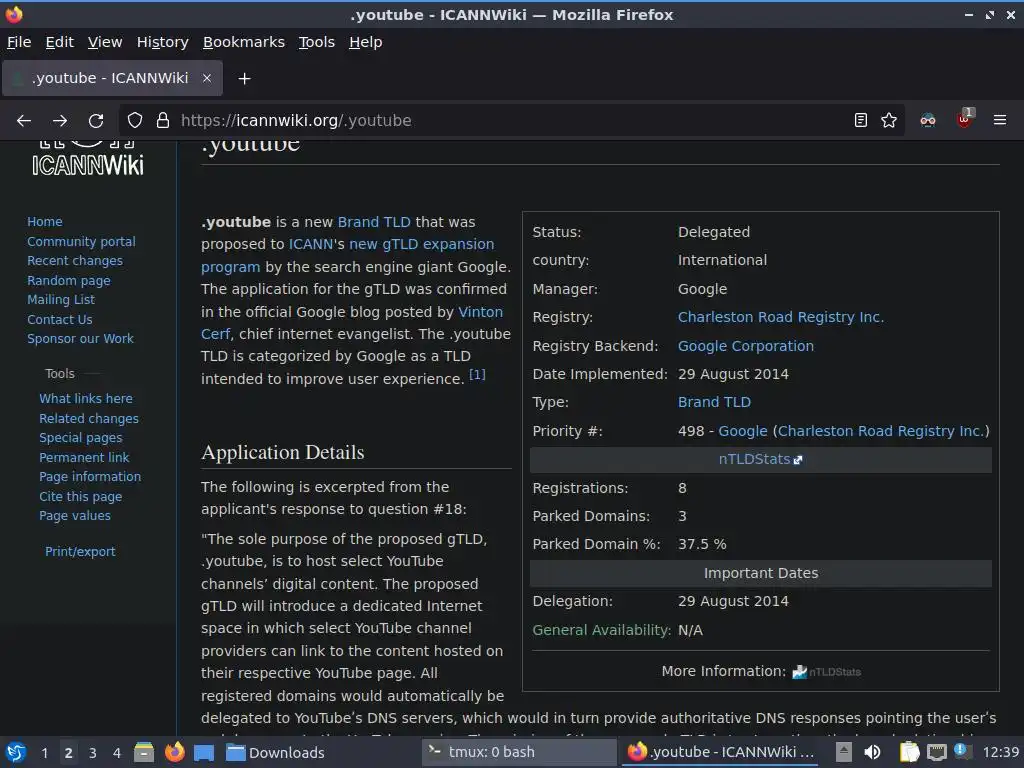The width and height of the screenshot is (1024, 768).
Task: Open uBlock Origin extension icon
Action: 965,119
